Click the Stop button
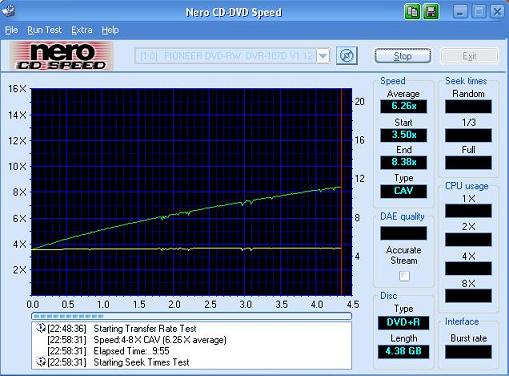Screen dimensions: 509x376 [403, 56]
